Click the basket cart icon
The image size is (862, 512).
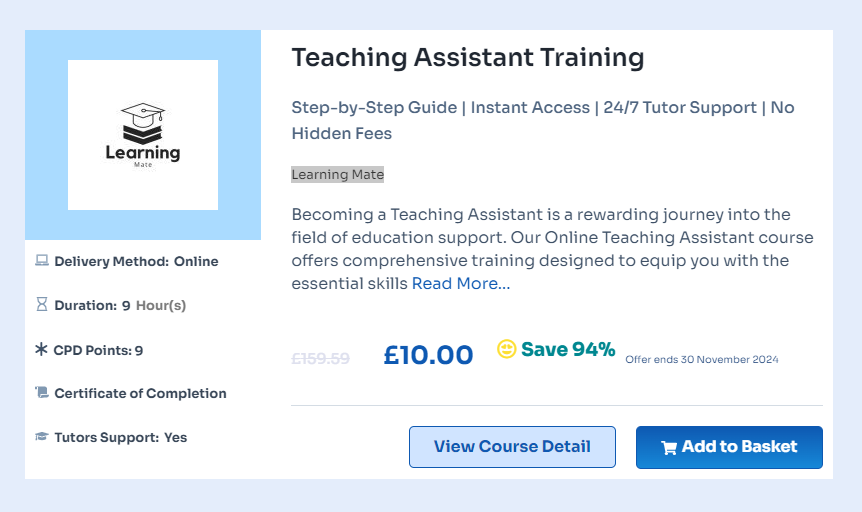coord(669,447)
